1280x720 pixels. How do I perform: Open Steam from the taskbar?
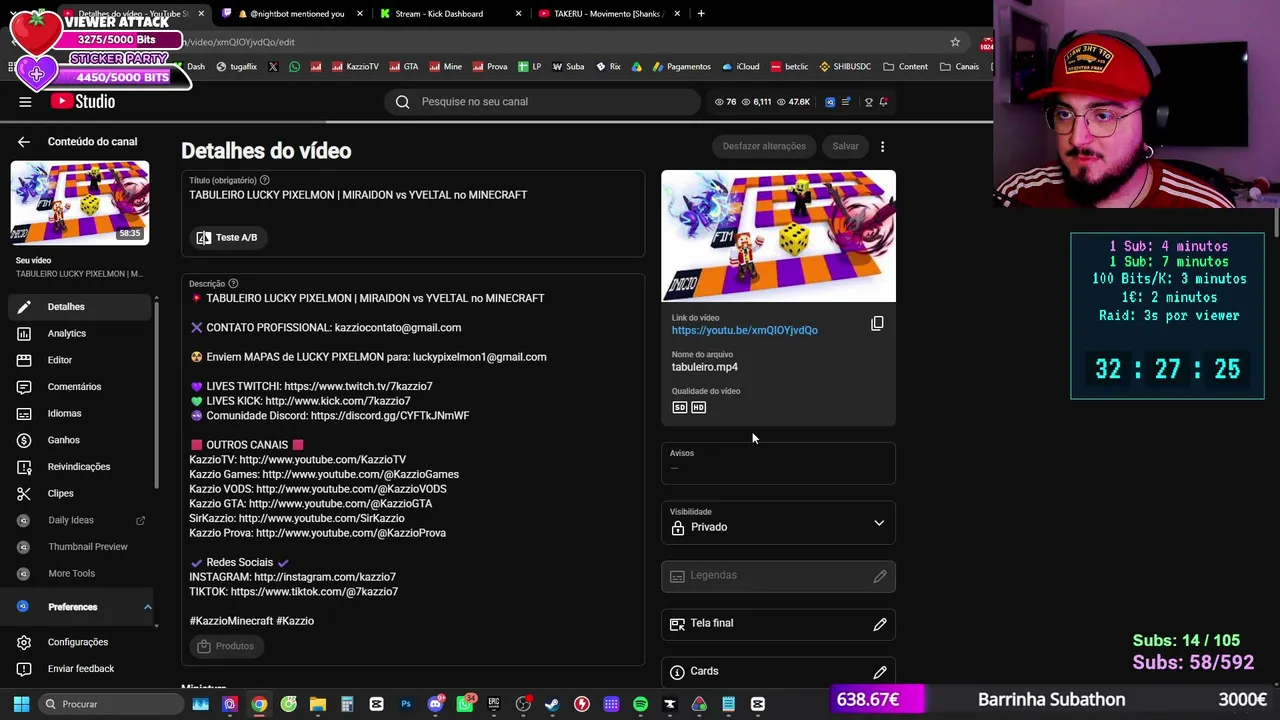[x=552, y=704]
